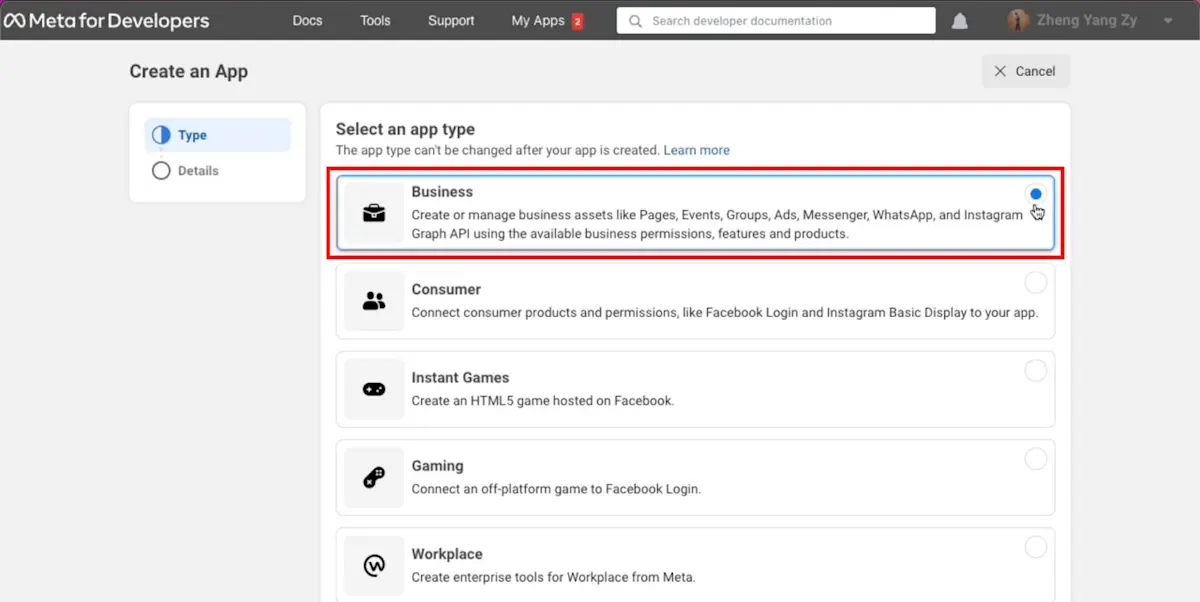Open the Docs menu
1200x602 pixels.
[x=307, y=20]
